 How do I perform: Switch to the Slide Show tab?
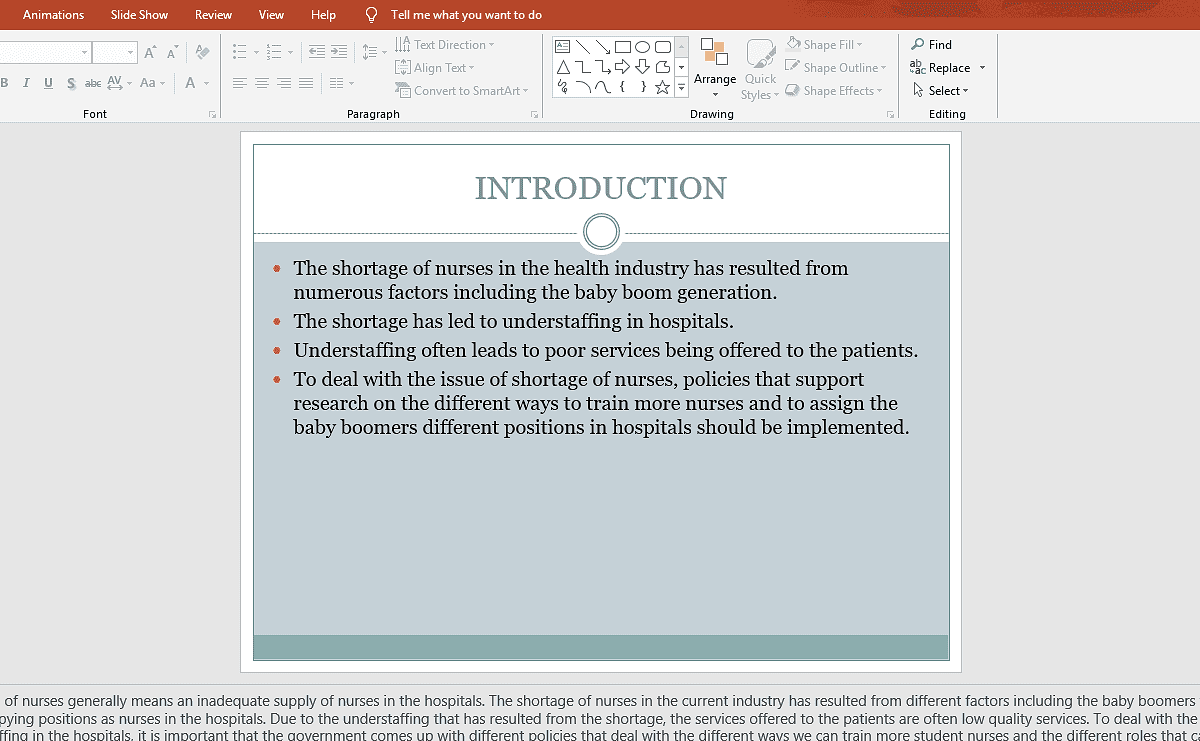point(139,15)
